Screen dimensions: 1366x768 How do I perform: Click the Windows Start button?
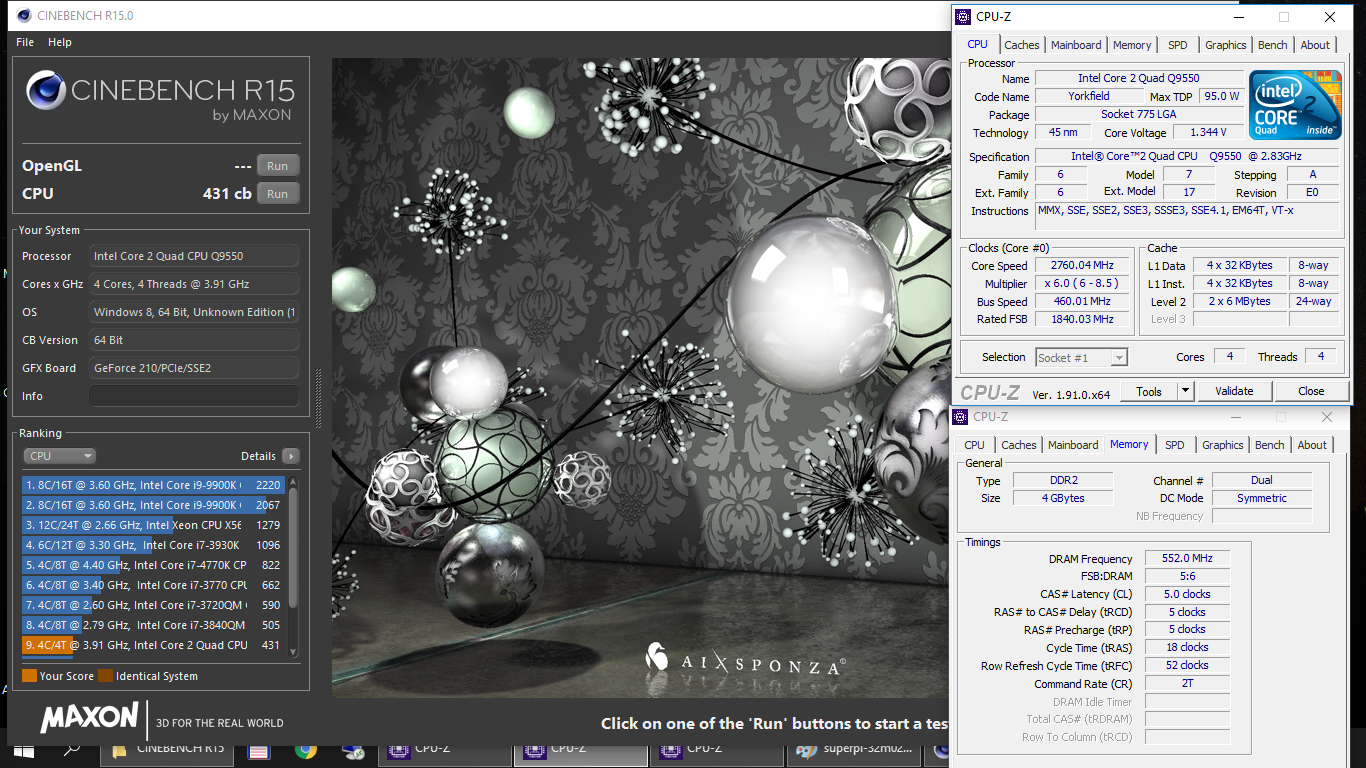(x=23, y=750)
